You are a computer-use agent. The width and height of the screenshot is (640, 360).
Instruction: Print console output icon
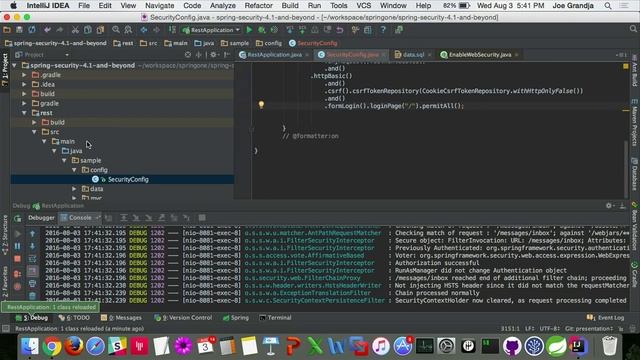point(32,284)
